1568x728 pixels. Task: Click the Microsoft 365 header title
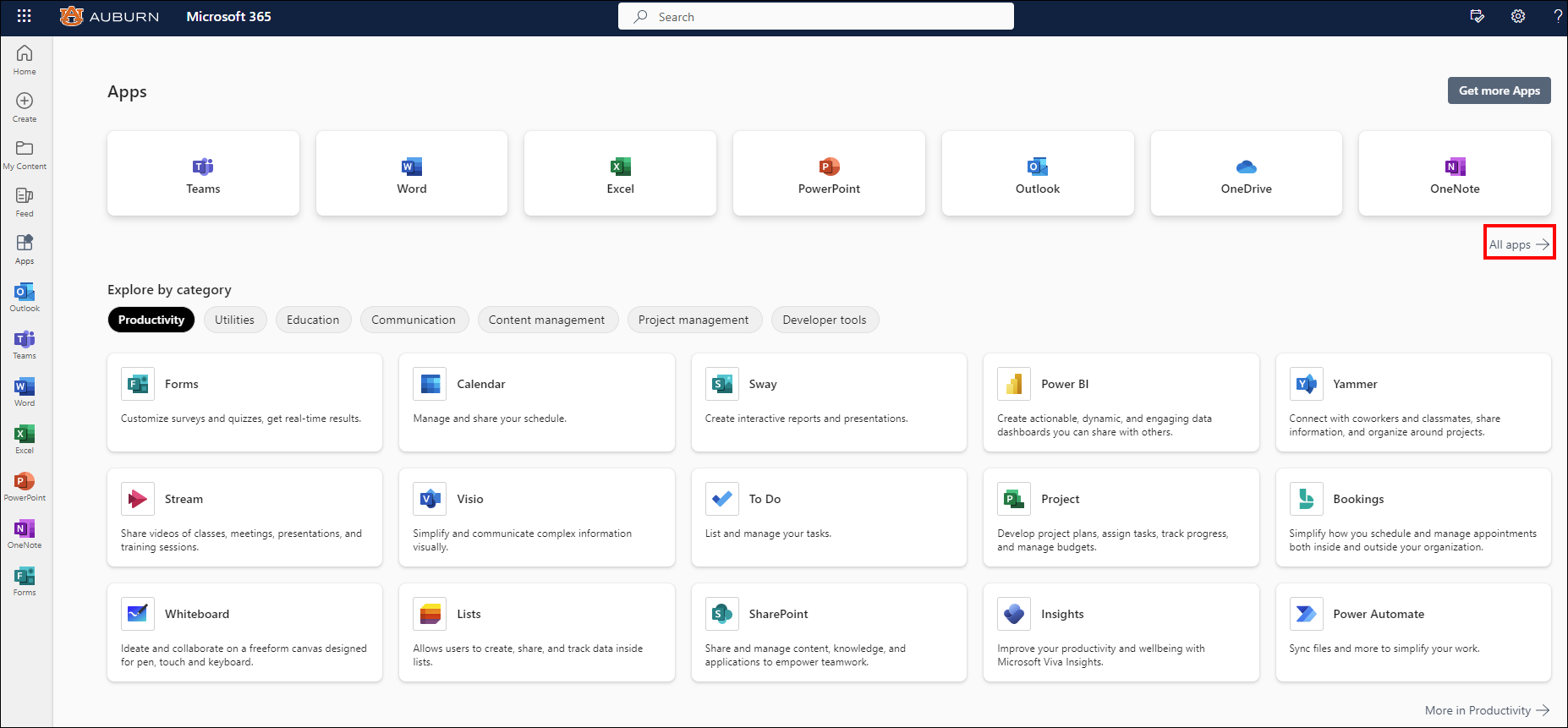(x=229, y=16)
